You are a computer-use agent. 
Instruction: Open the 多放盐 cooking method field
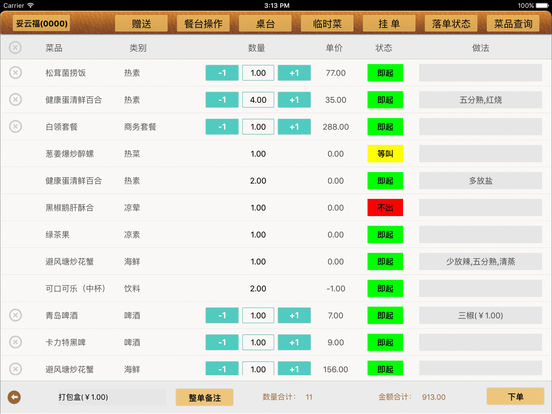pyautogui.click(x=481, y=181)
